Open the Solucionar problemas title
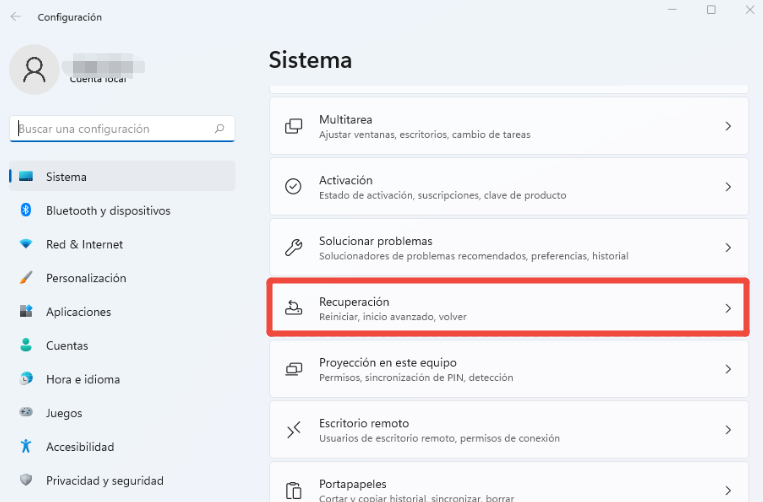The height and width of the screenshot is (502, 763). point(376,241)
